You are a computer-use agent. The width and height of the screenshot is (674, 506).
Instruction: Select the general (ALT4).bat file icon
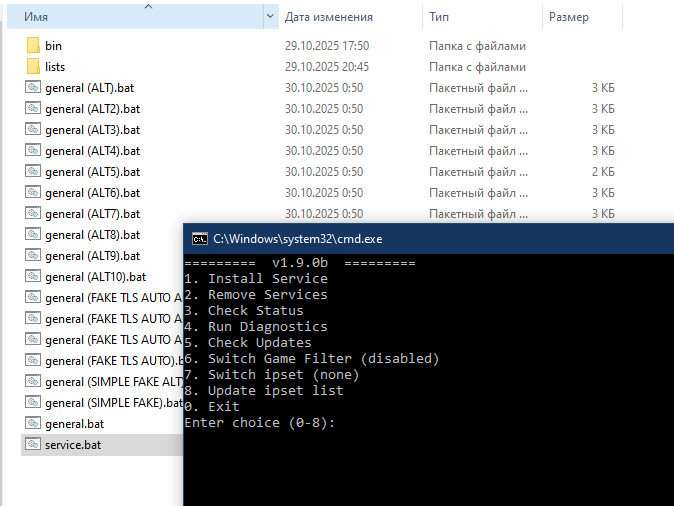tap(33, 150)
